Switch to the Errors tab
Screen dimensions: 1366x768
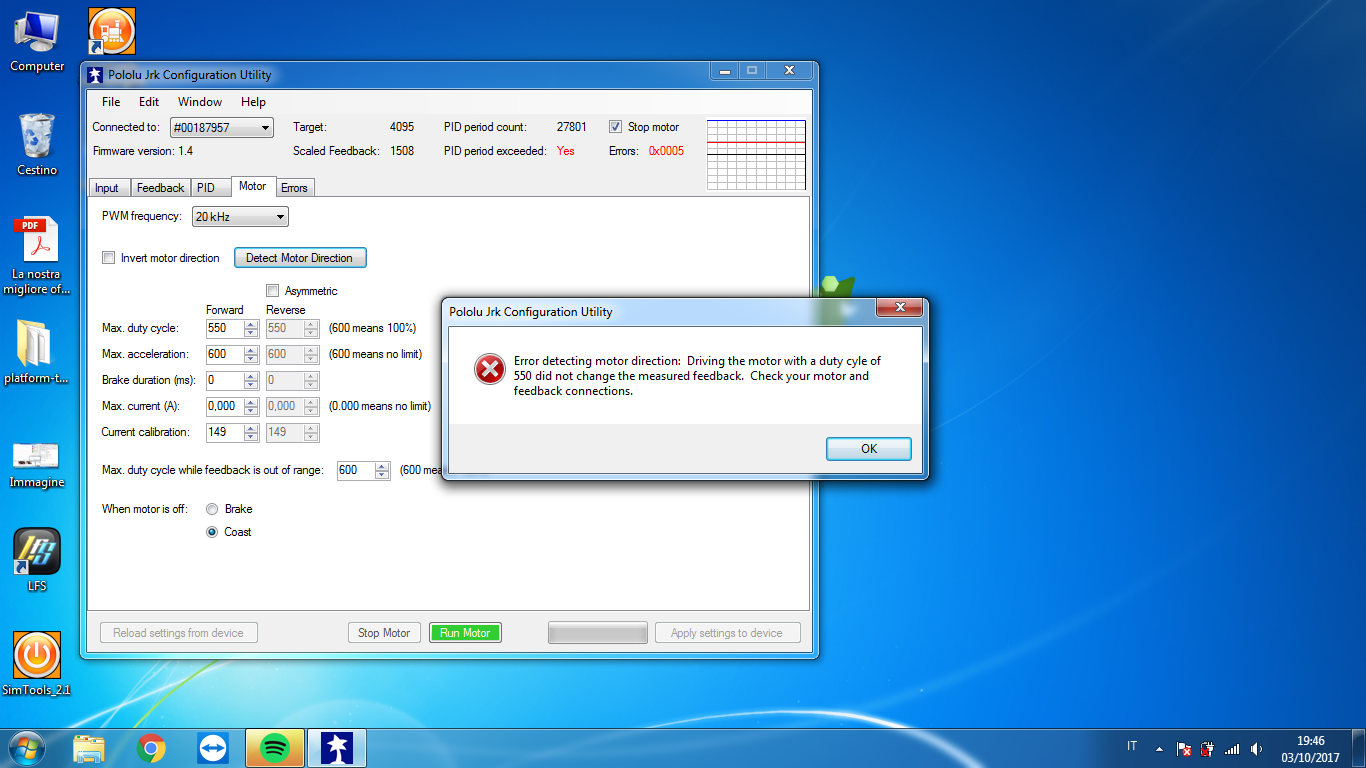click(294, 188)
